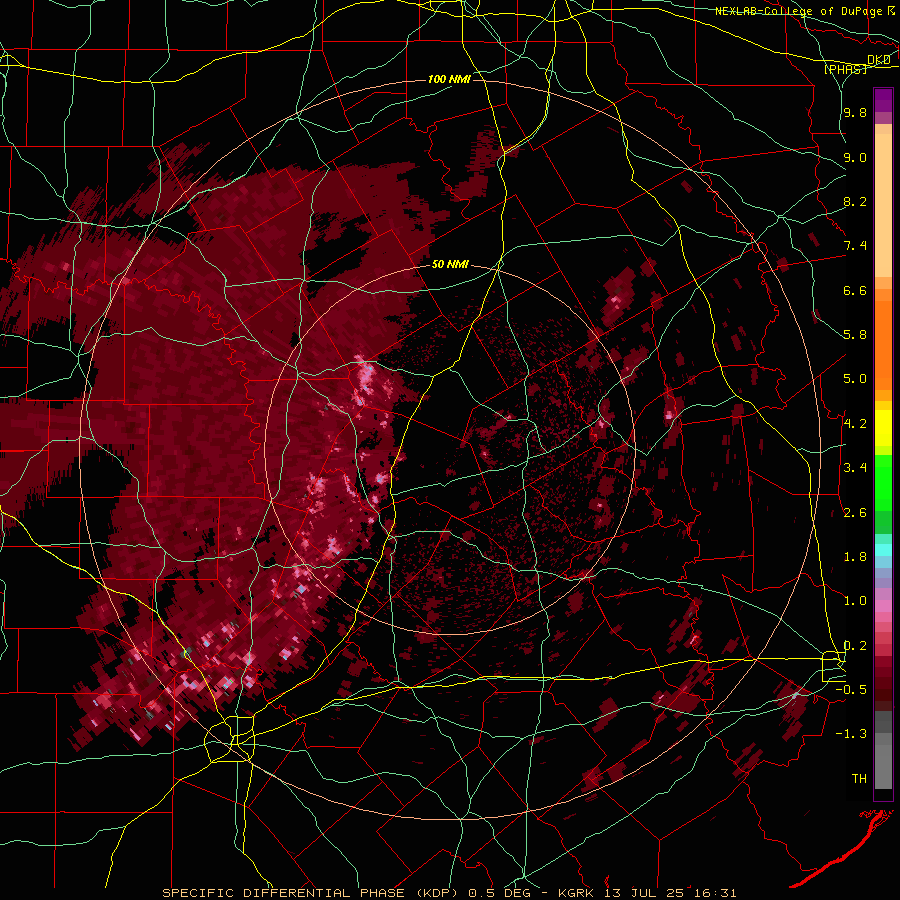The width and height of the screenshot is (900, 900).
Task: Click the -0.5 value on color scale
Action: pos(851,690)
